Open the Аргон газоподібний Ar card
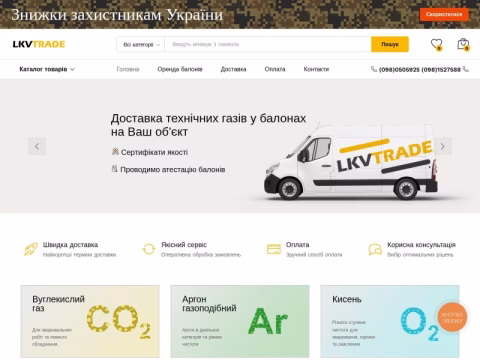Image resolution: width=480 pixels, height=360 pixels. point(240,321)
